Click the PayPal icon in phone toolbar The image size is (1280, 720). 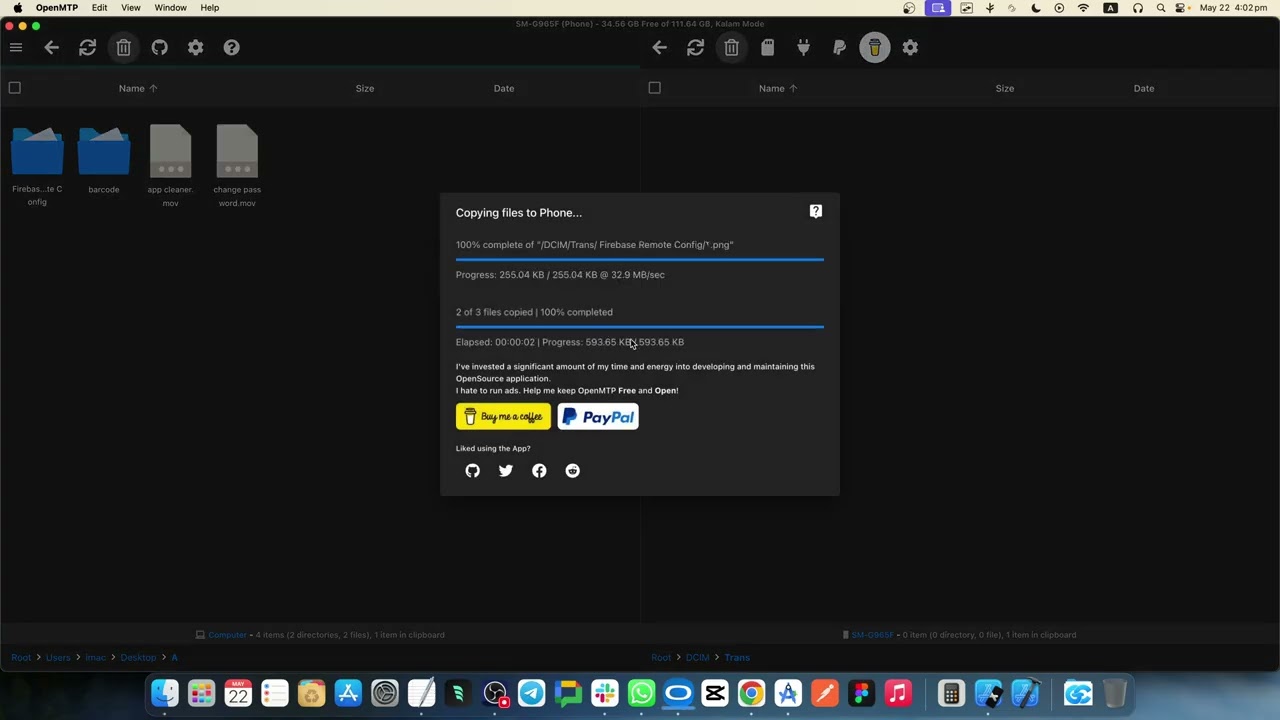(839, 47)
